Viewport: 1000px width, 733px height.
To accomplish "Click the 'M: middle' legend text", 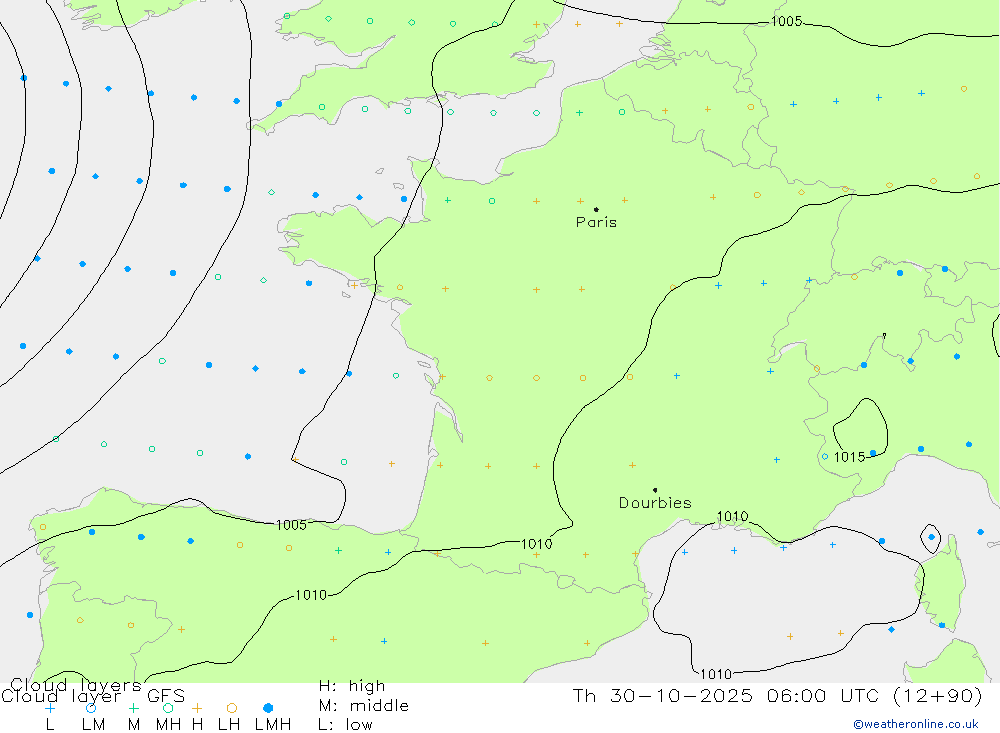I will 364,706.
